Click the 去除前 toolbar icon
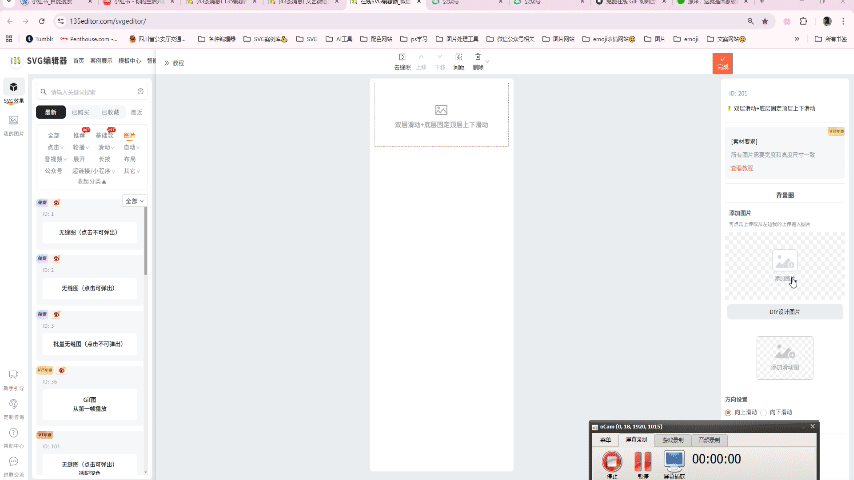Viewport: 854px width, 480px height. click(x=402, y=61)
